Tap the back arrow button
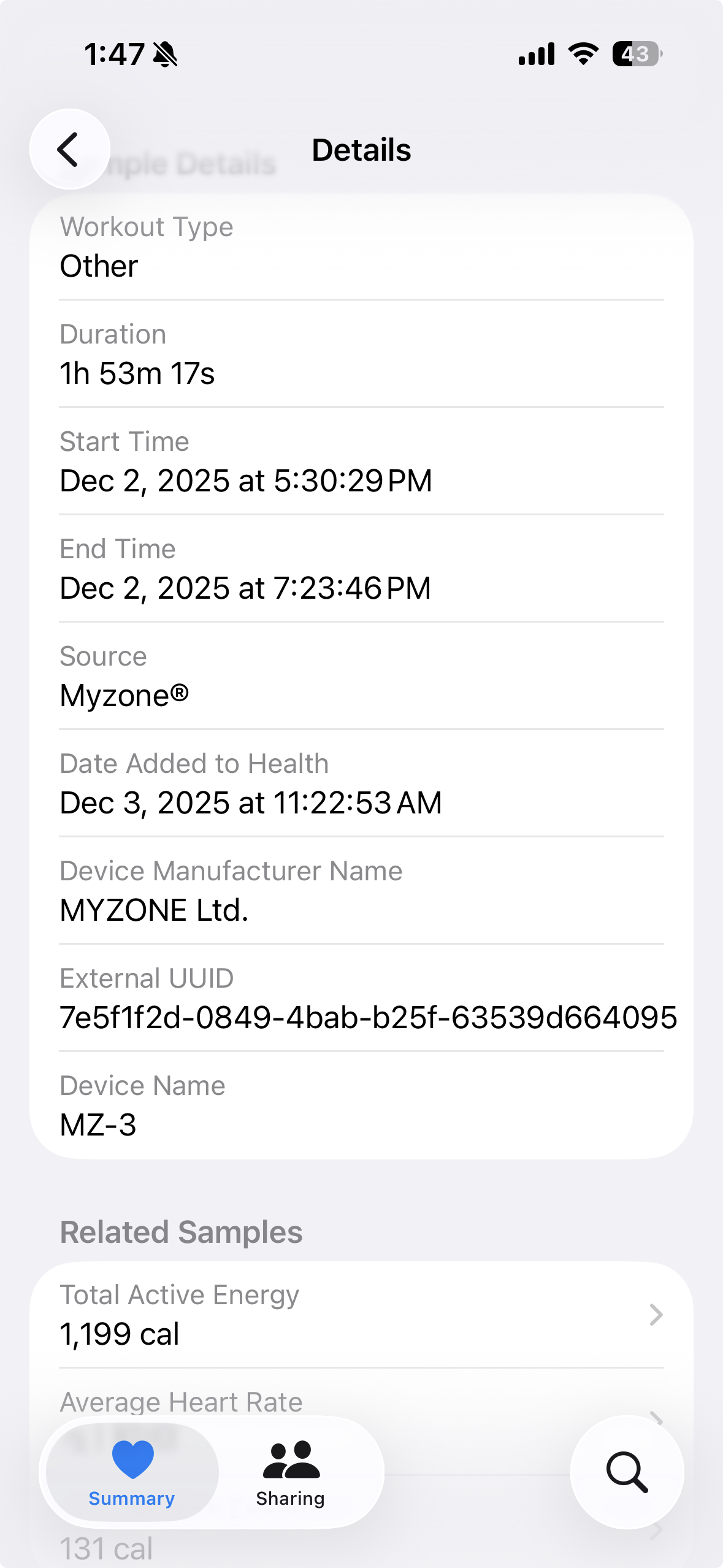The height and width of the screenshot is (1568, 723). [69, 149]
